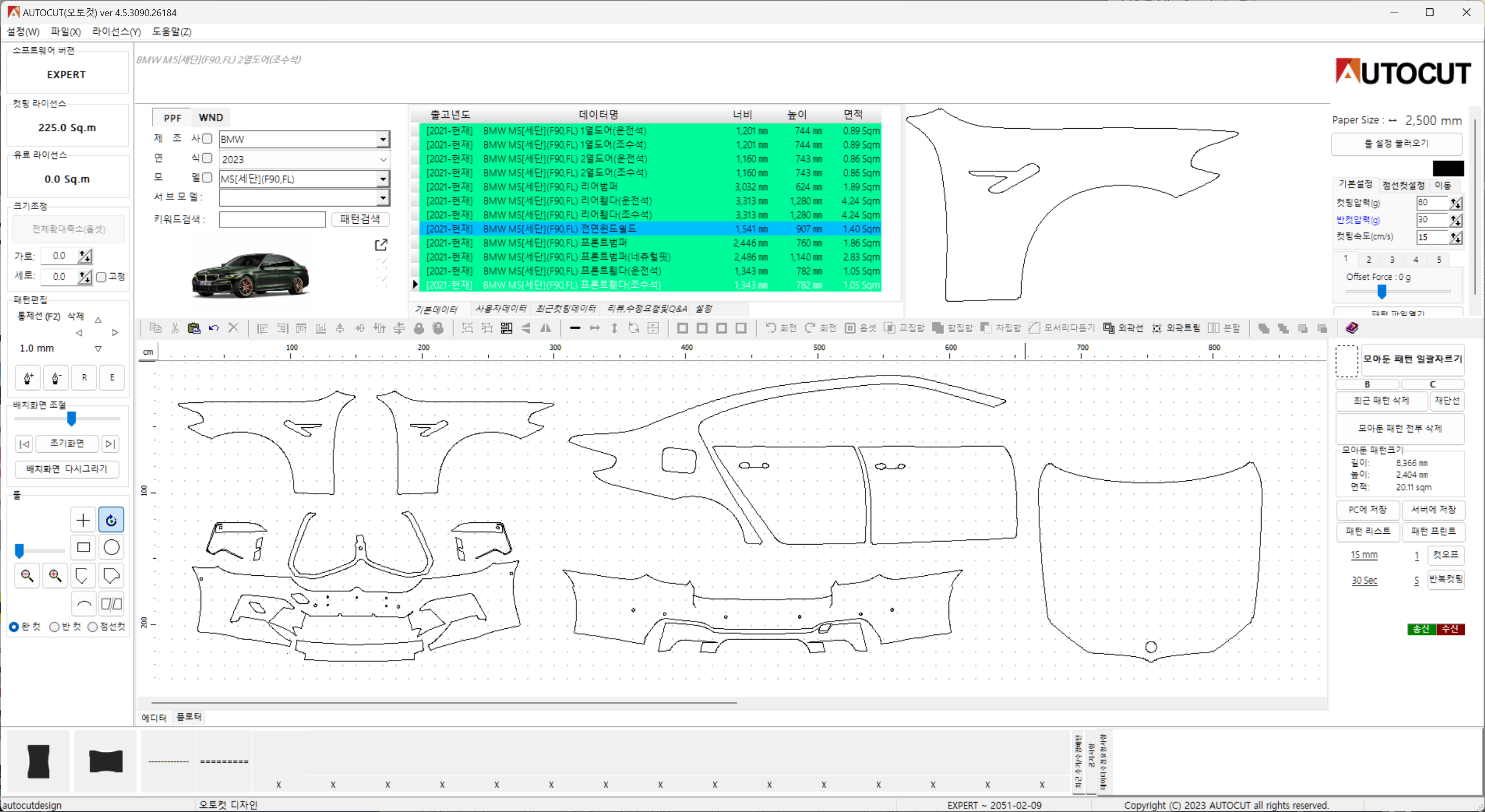
Task: Select the 반컷 half cut radio button
Action: pos(54,627)
